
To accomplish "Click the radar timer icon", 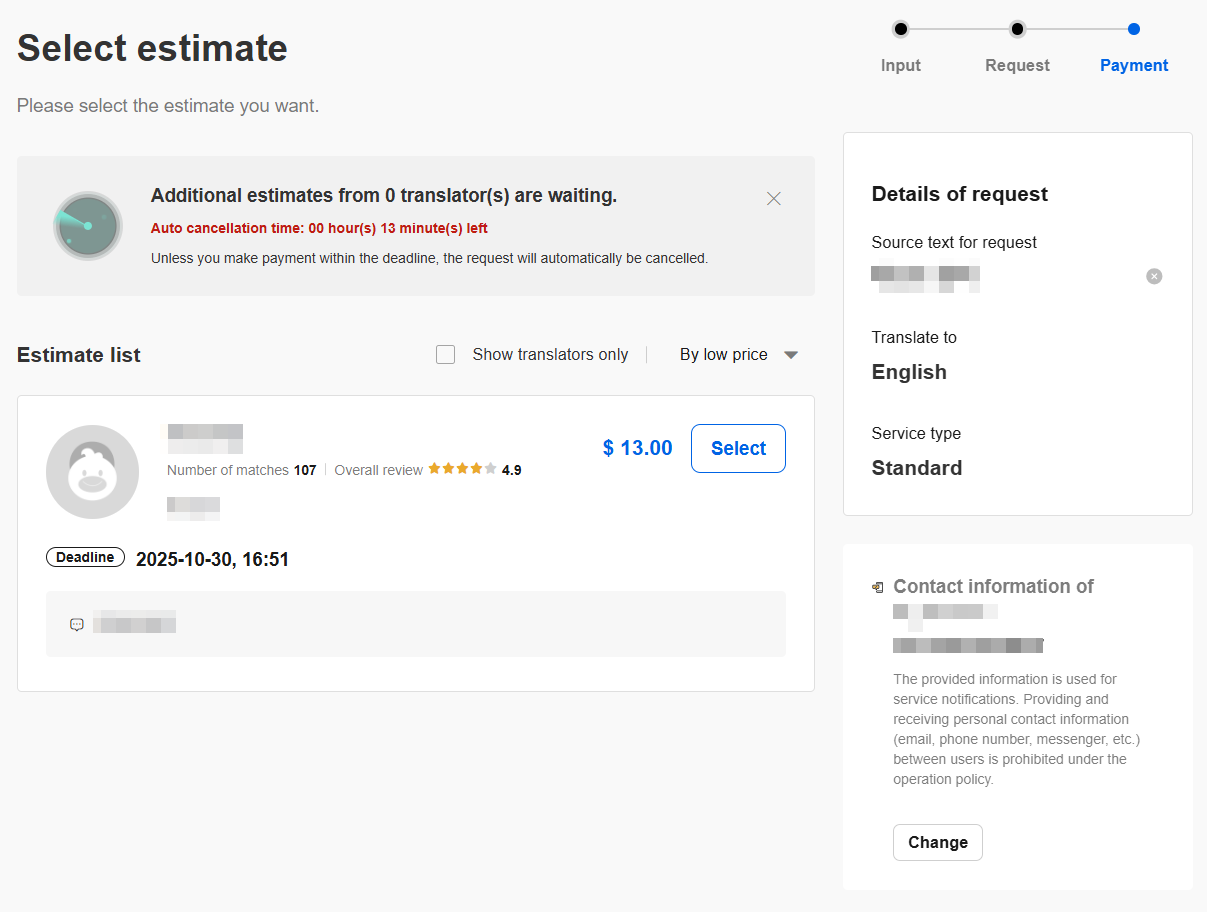I will (88, 226).
